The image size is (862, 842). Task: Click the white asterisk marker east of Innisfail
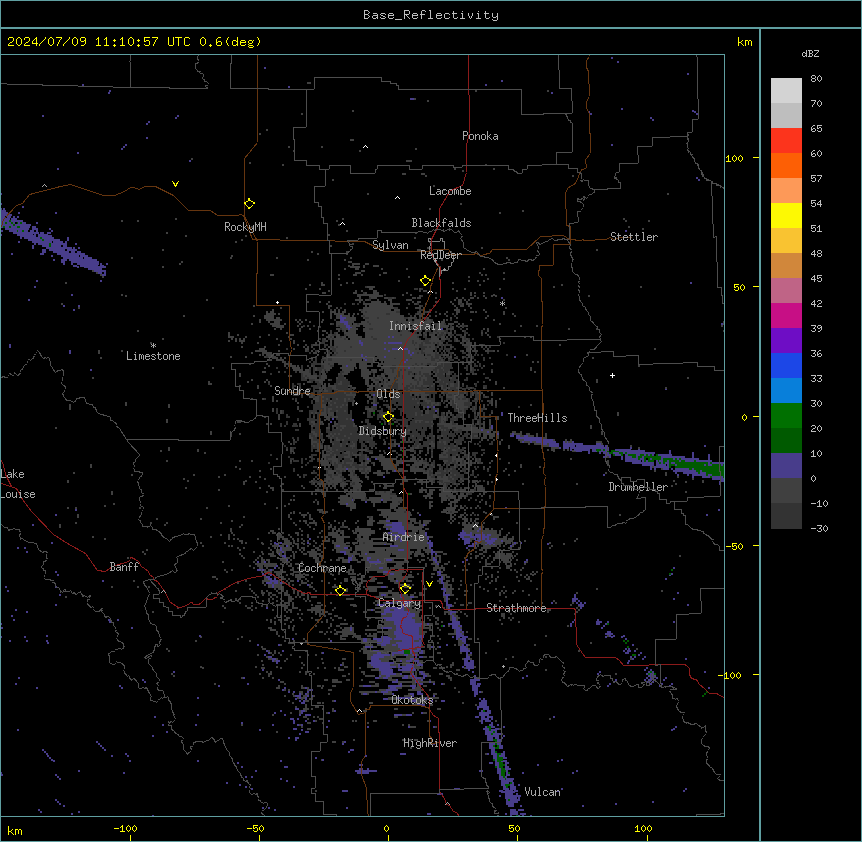coord(502,303)
